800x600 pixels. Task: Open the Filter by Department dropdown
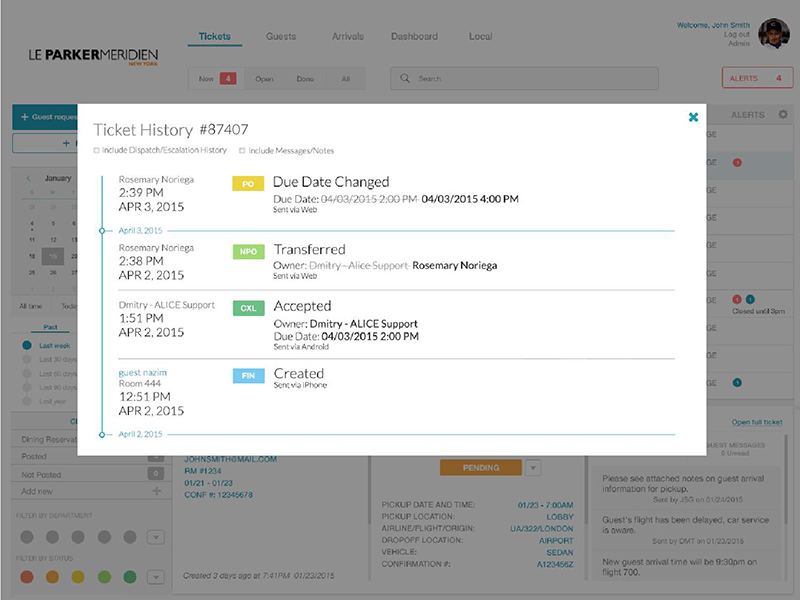click(x=154, y=537)
